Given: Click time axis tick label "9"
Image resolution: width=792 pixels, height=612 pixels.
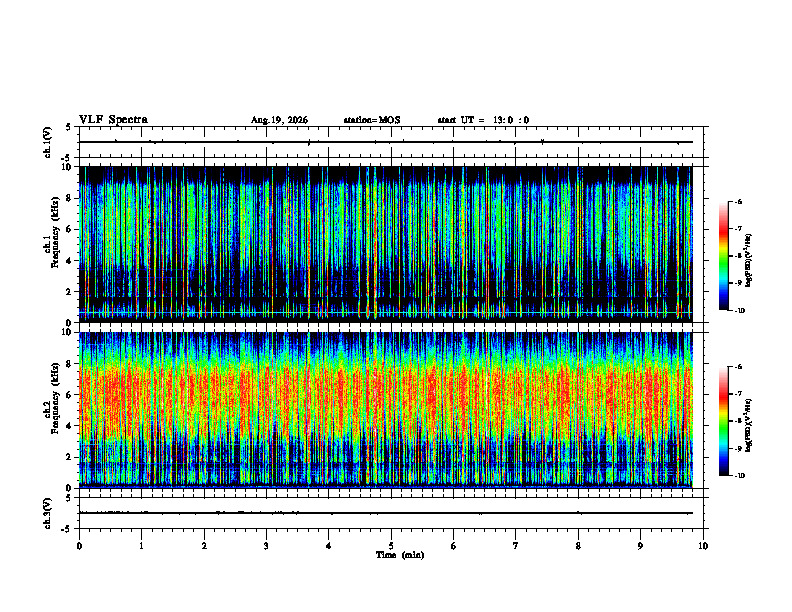Looking at the screenshot, I should click(x=640, y=546).
